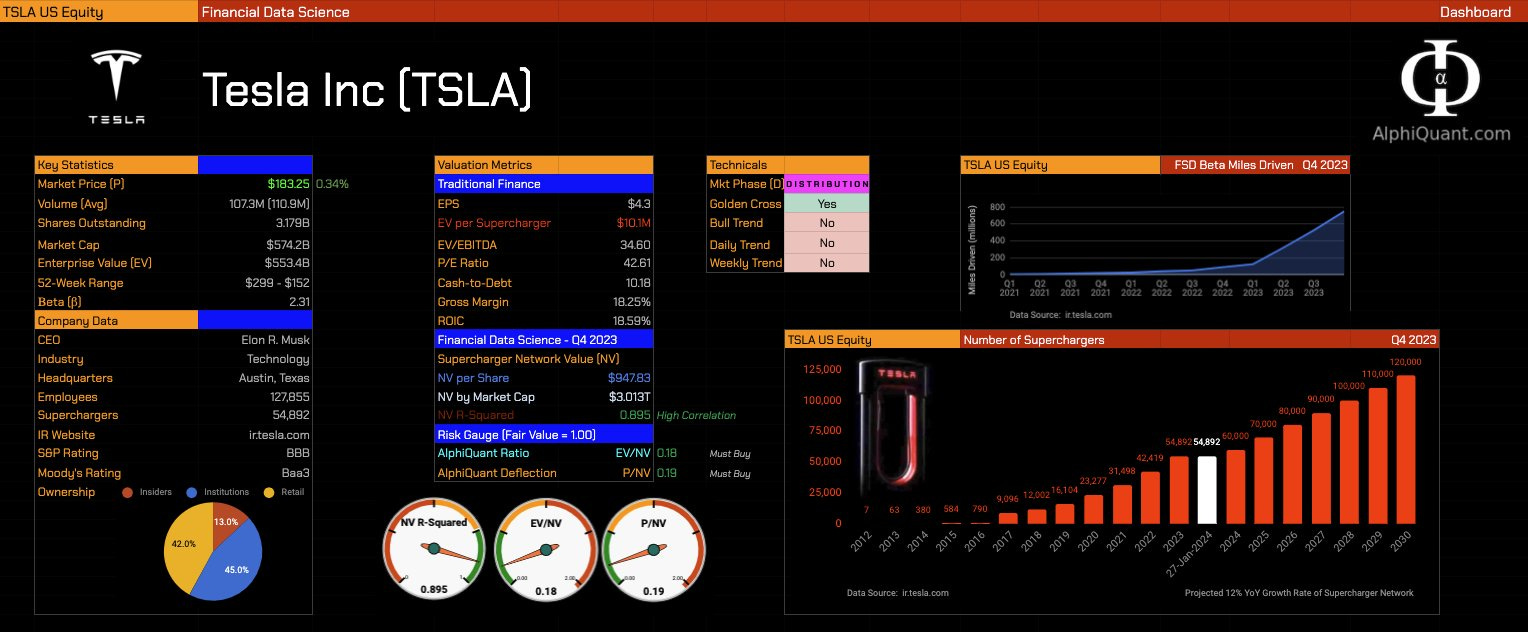Image resolution: width=1528 pixels, height=632 pixels.
Task: Click the FSD miles driven line chart area
Action: point(1175,240)
